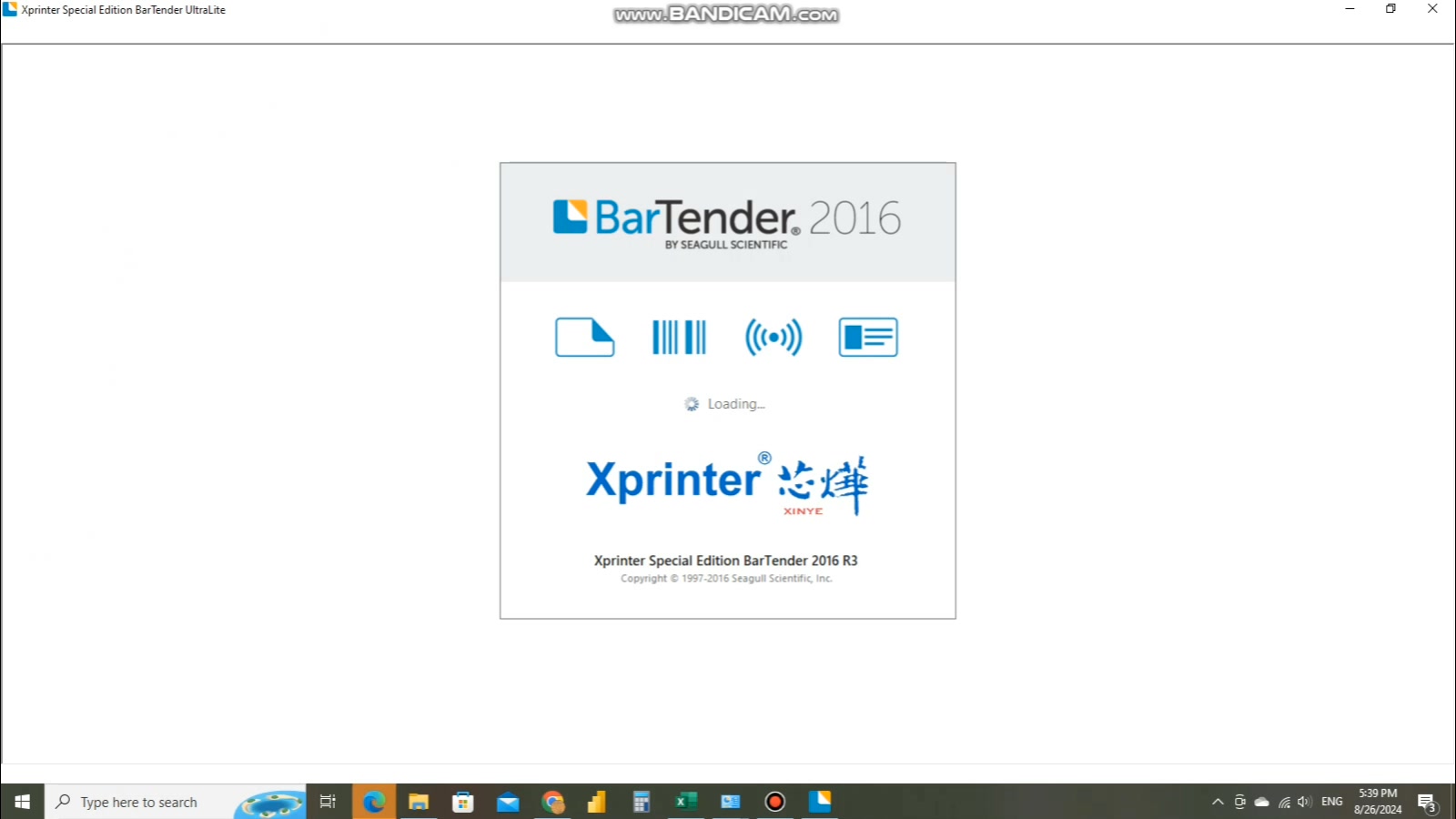Switch to Bandicam recorder in taskbar
Screen dimensions: 1456x819
(x=775, y=802)
